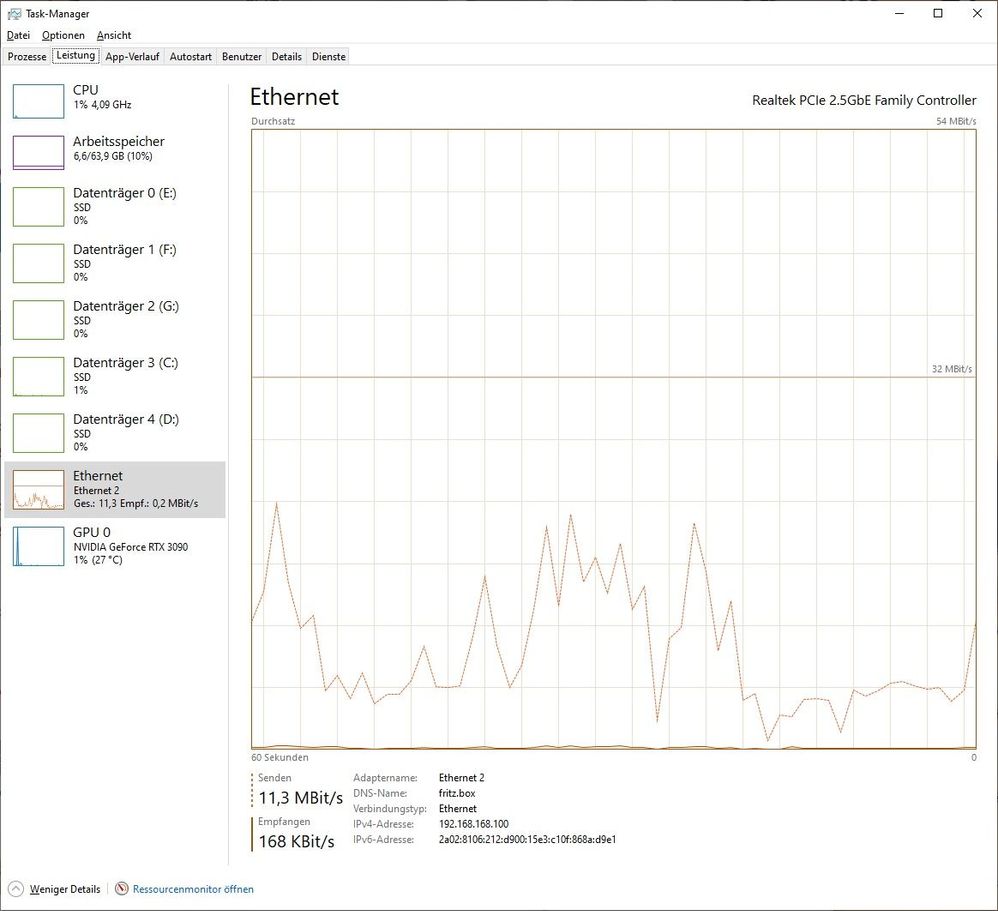Click the Adaptername value Ethernet 2
Viewport: 998px width, 911px height.
pos(461,778)
